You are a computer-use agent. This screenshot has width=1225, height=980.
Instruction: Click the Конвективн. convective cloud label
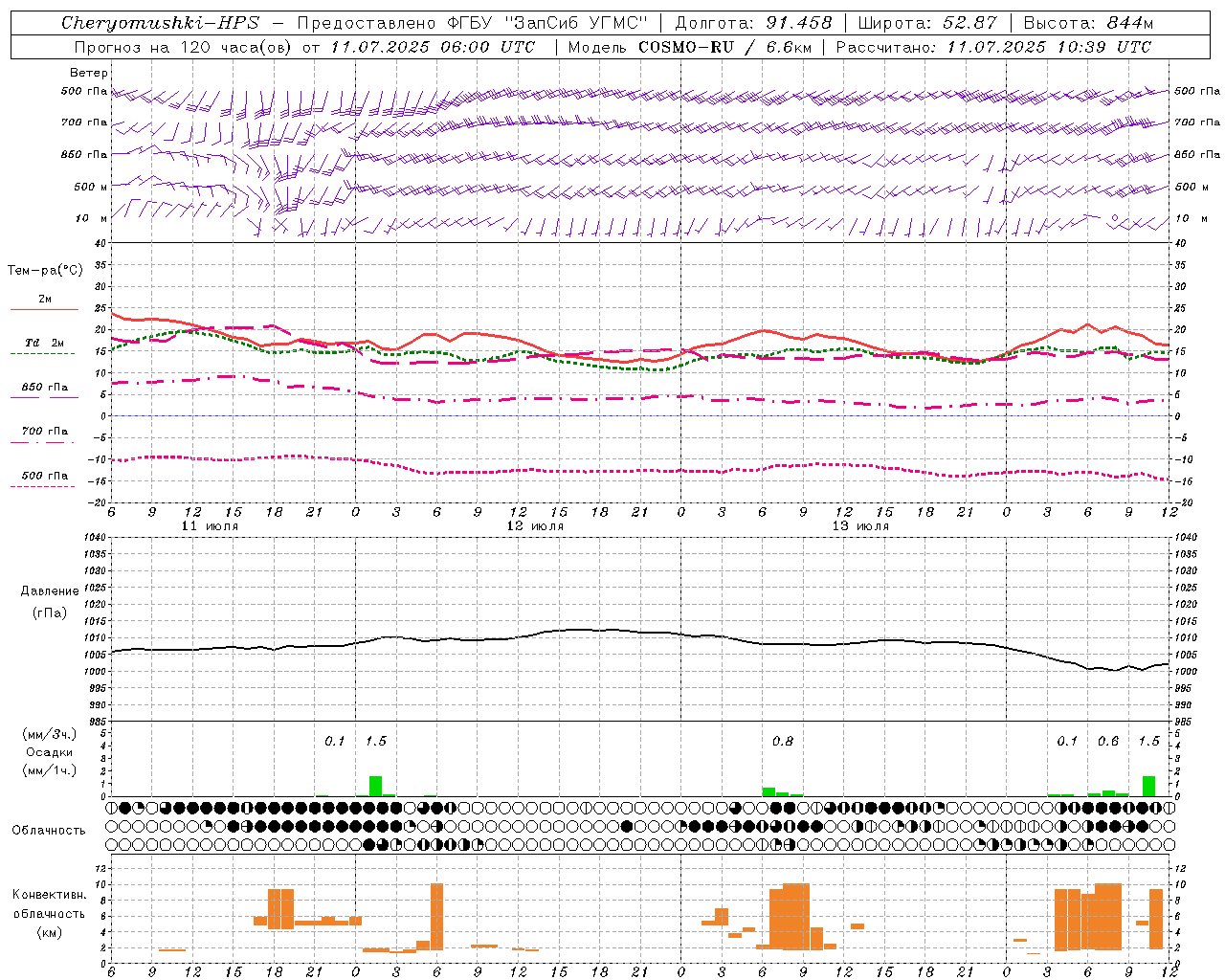49,895
